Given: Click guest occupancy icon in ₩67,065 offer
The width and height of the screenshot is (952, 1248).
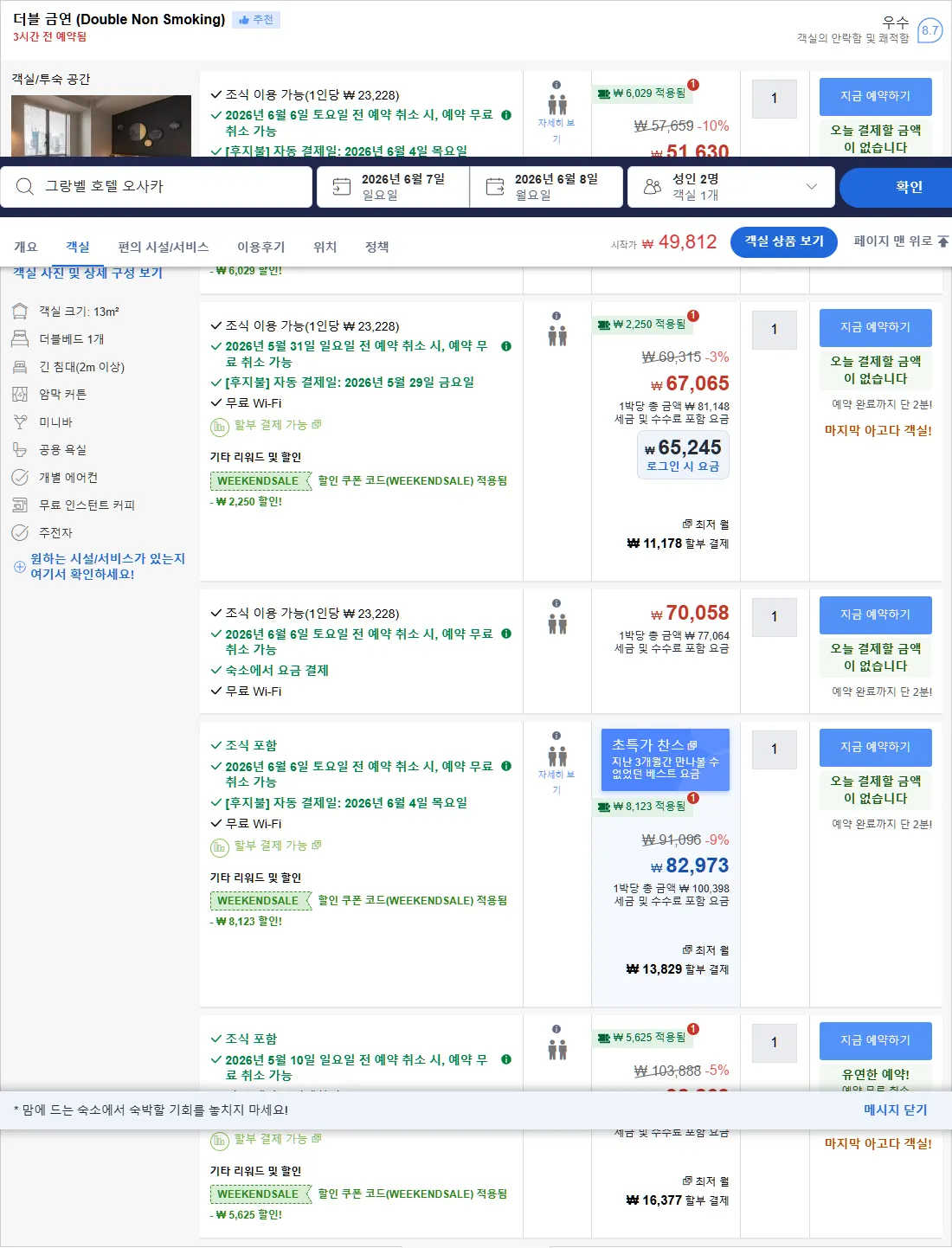Looking at the screenshot, I should coord(557,336).
